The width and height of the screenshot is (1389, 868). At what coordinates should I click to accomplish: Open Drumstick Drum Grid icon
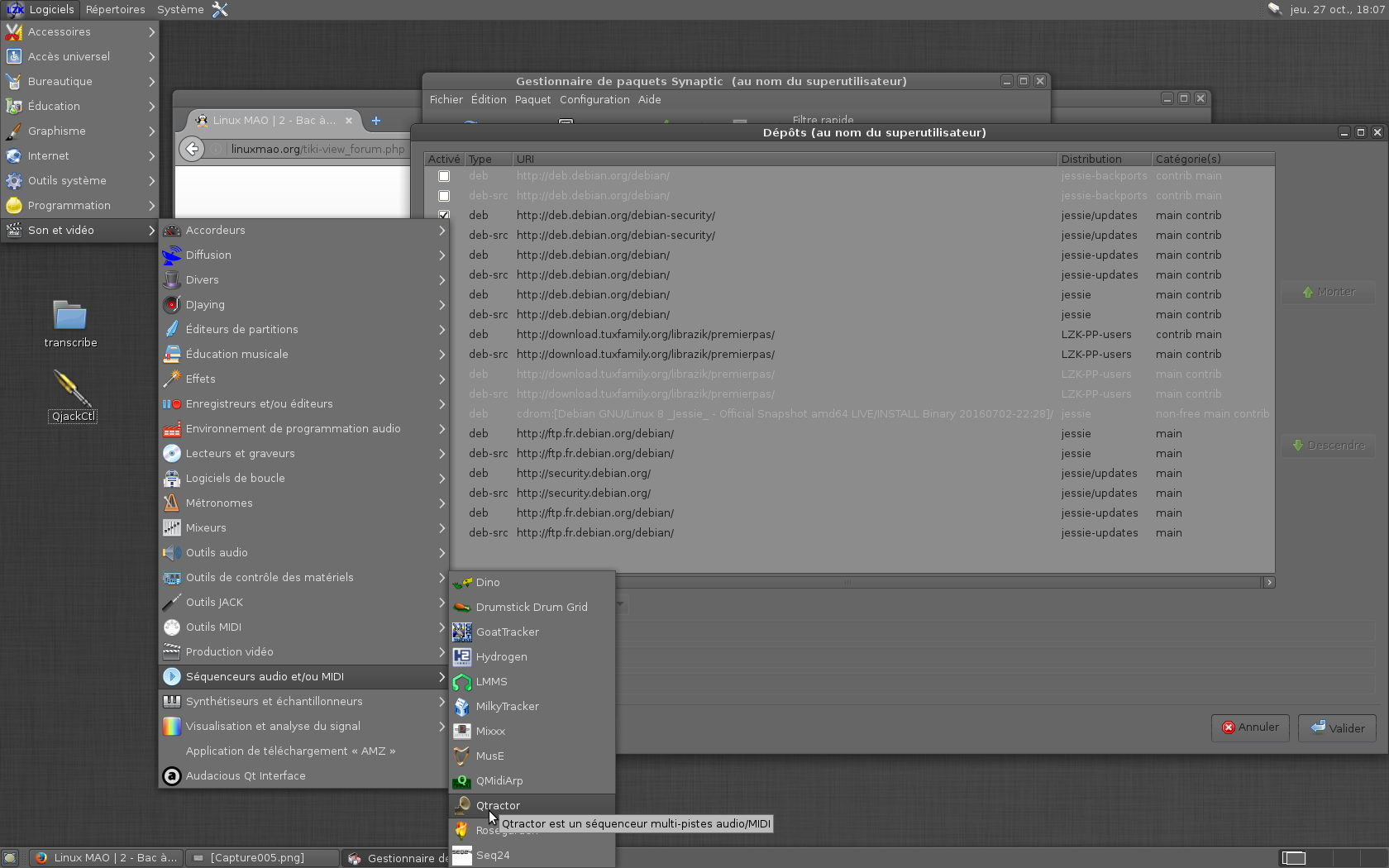(462, 607)
